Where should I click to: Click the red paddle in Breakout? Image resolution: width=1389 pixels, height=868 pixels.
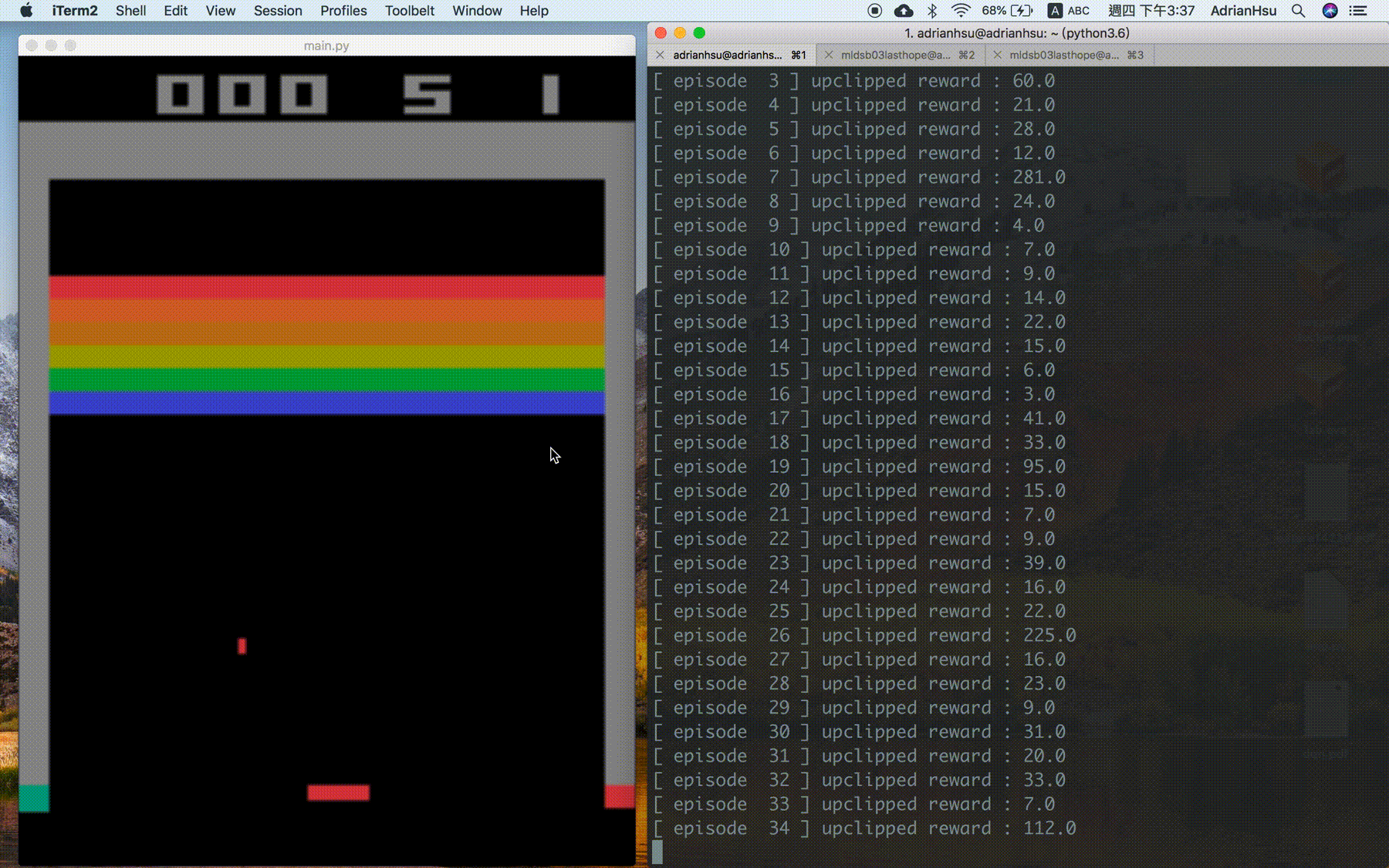coord(338,792)
